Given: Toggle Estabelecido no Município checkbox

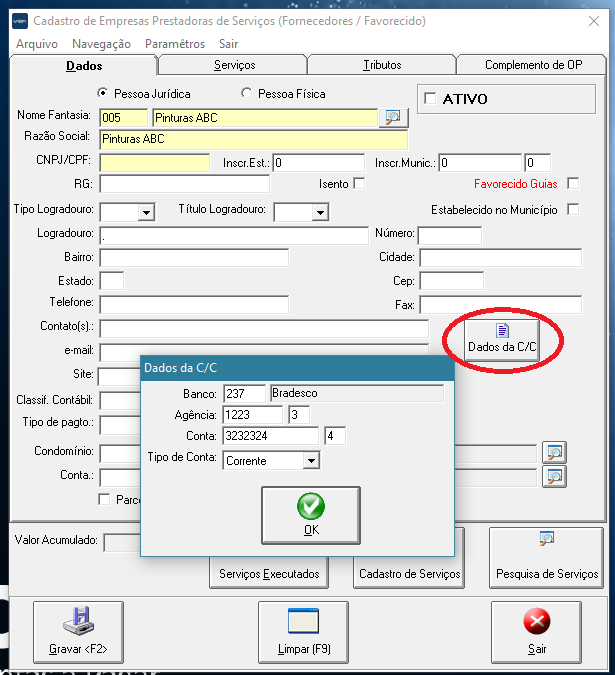Looking at the screenshot, I should coord(573,210).
